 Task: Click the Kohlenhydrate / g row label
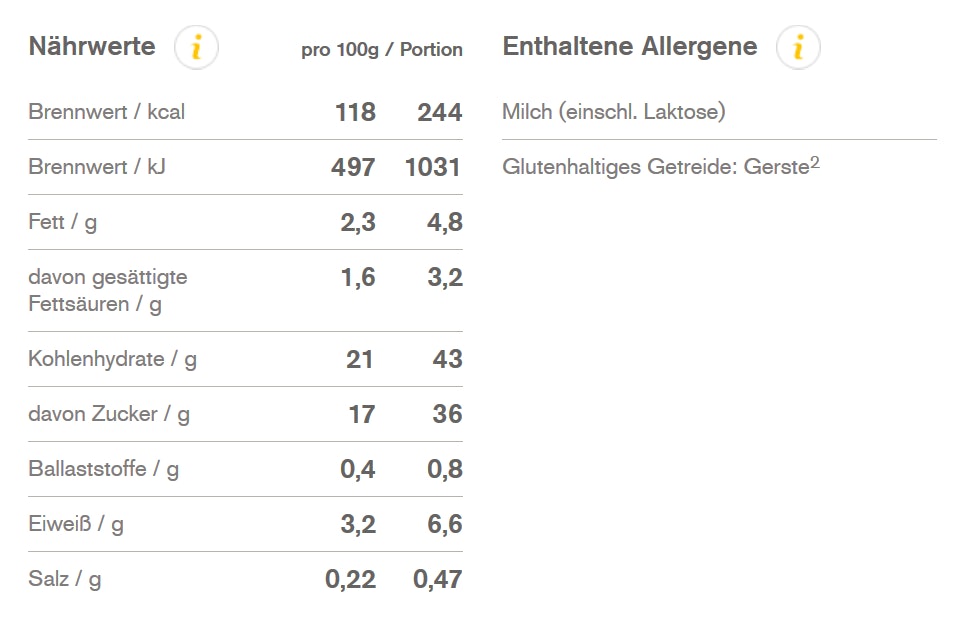point(113,359)
